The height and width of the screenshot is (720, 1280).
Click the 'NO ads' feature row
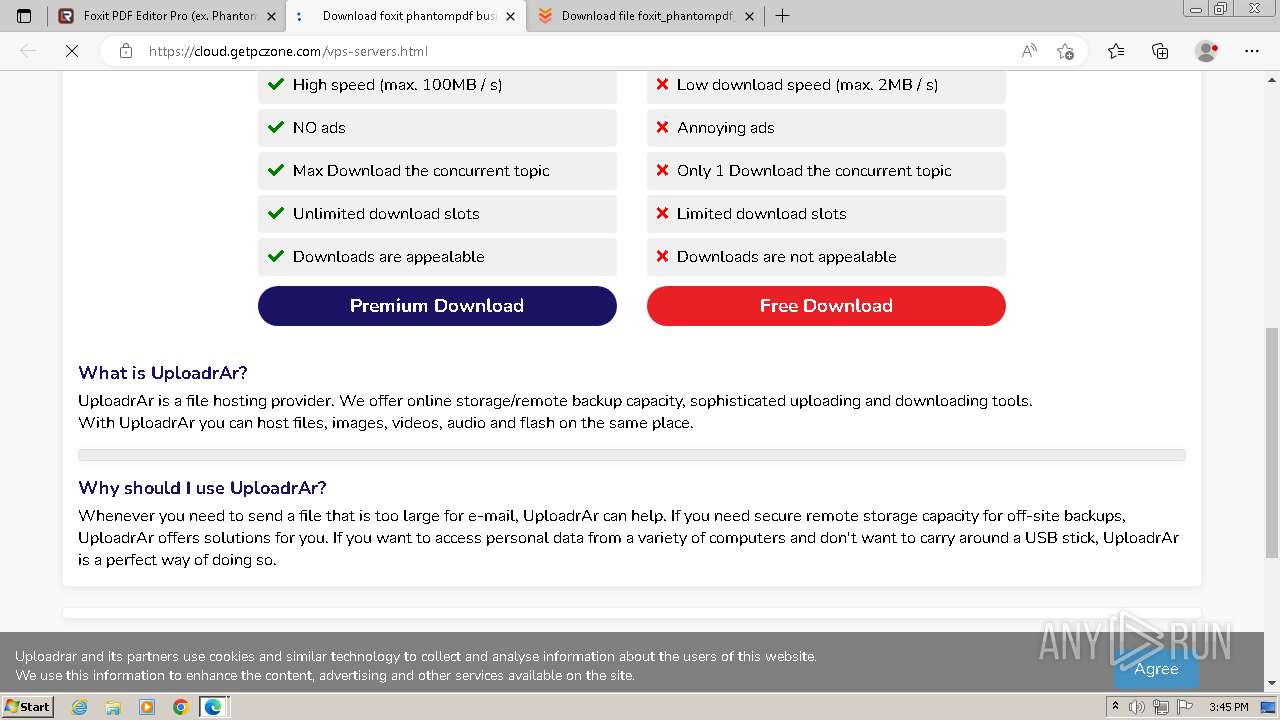coord(437,128)
